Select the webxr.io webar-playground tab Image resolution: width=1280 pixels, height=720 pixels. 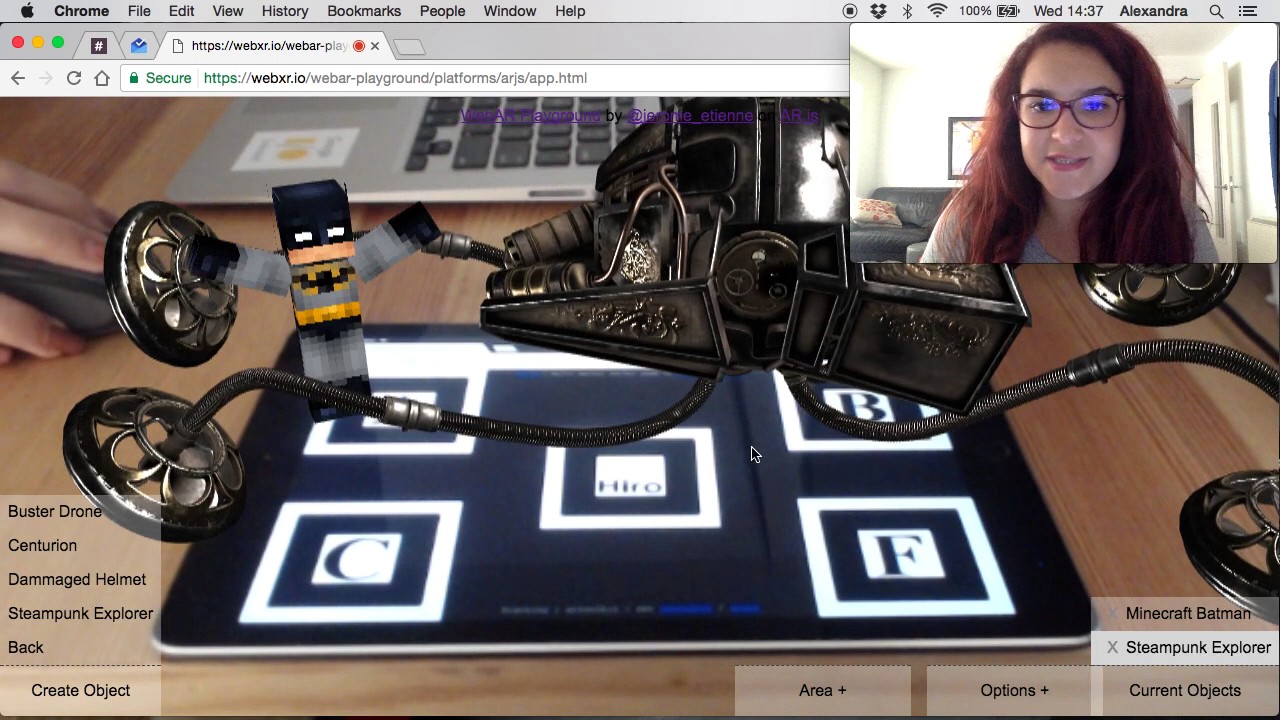click(268, 46)
